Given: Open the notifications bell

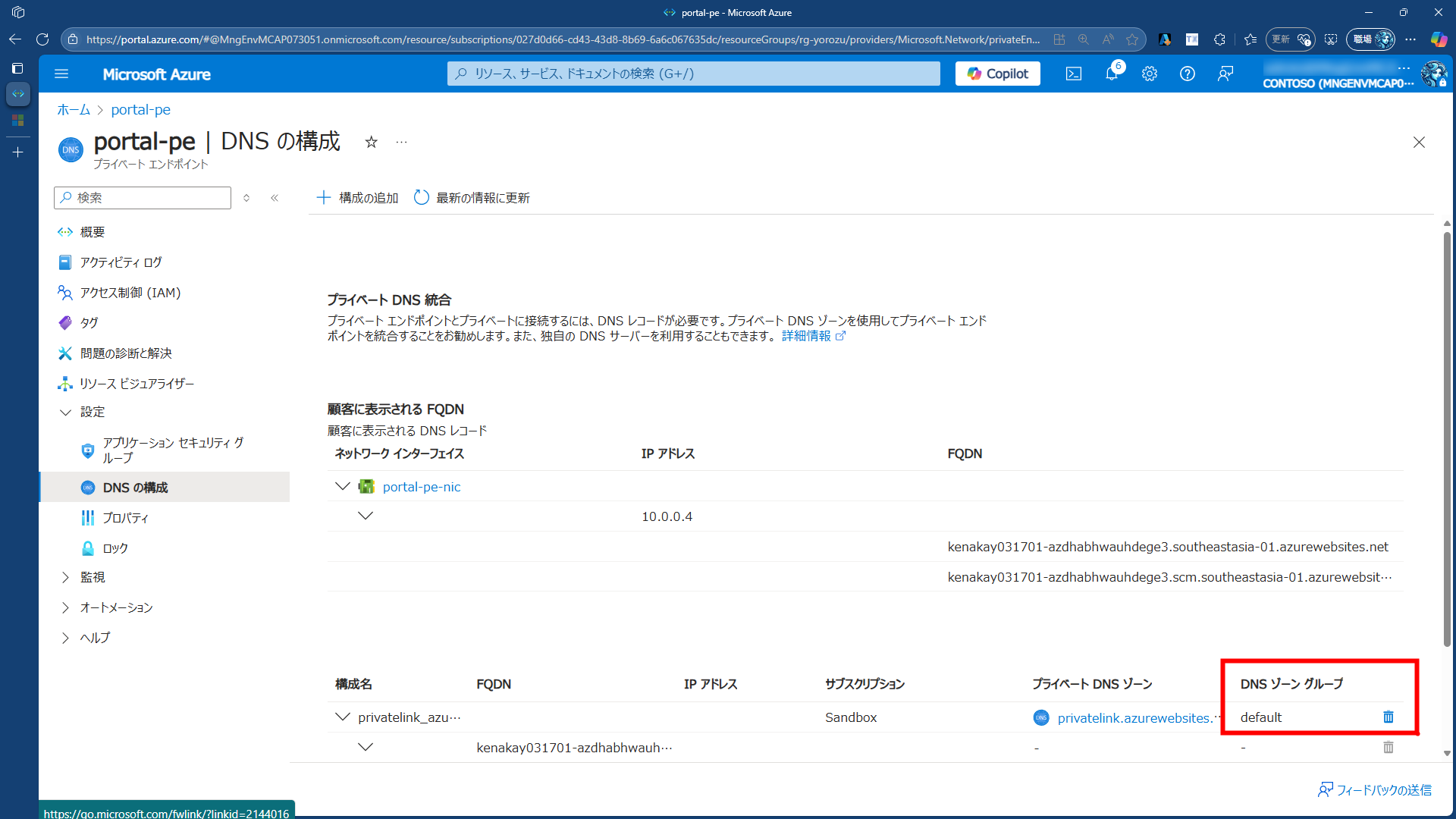Looking at the screenshot, I should (x=1112, y=74).
